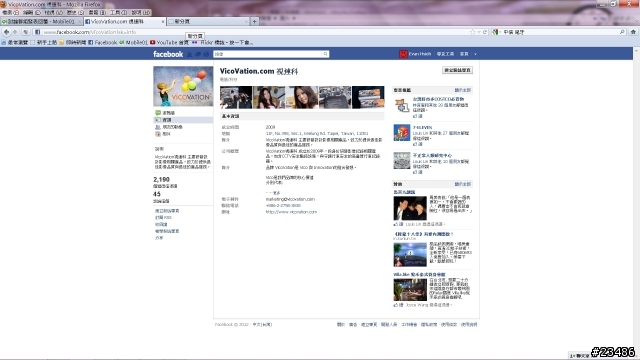Click the magnifier in Firefox search box
Viewport: 640px width, 360px height.
622,32
